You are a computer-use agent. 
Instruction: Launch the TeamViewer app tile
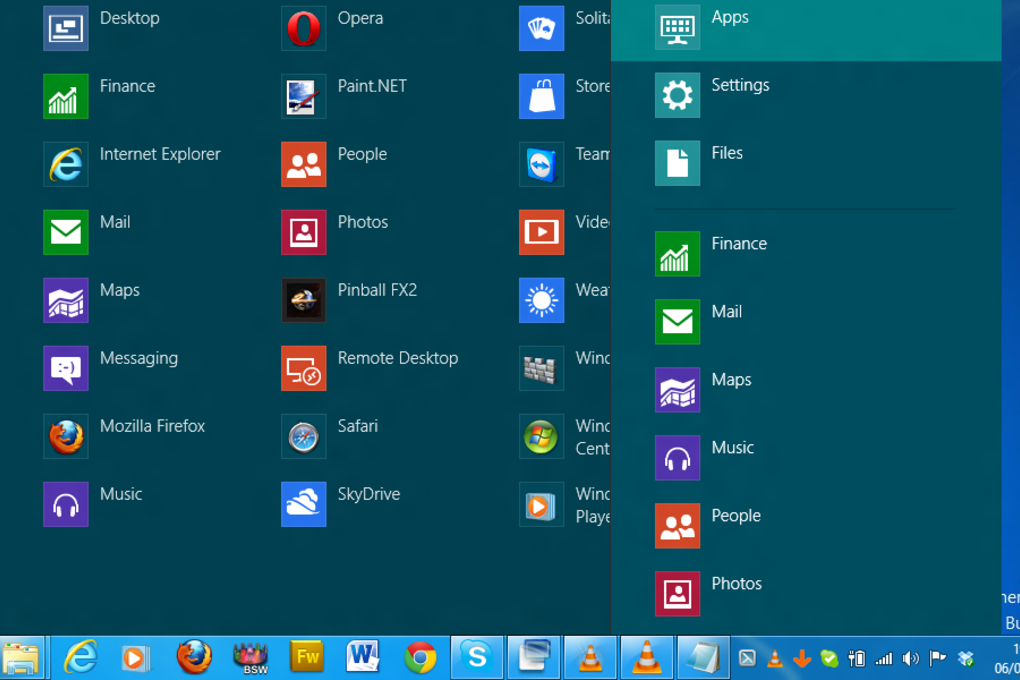pyautogui.click(x=541, y=164)
